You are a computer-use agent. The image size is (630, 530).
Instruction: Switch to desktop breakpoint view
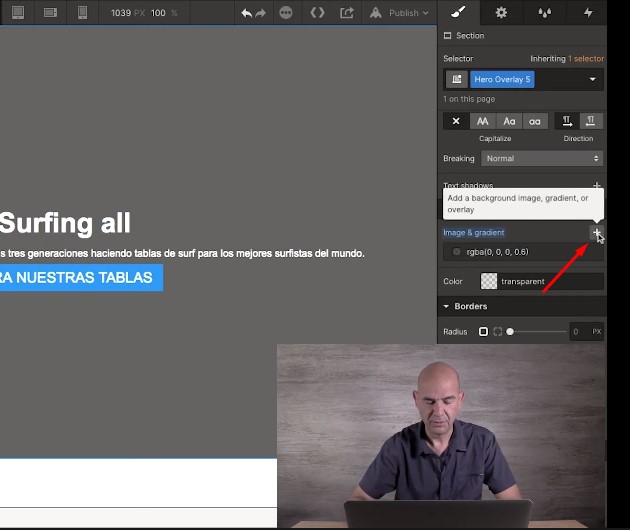tap(18, 13)
